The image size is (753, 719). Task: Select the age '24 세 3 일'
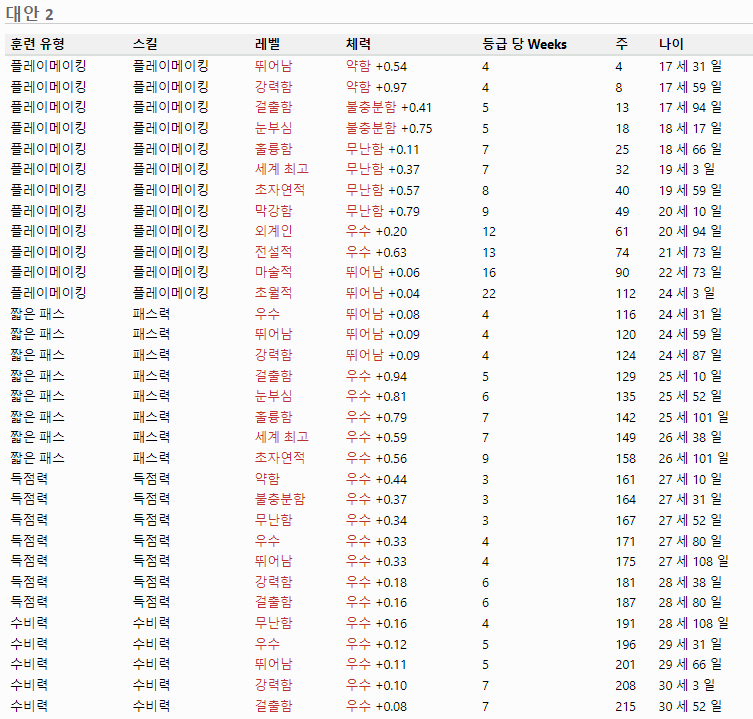click(687, 293)
